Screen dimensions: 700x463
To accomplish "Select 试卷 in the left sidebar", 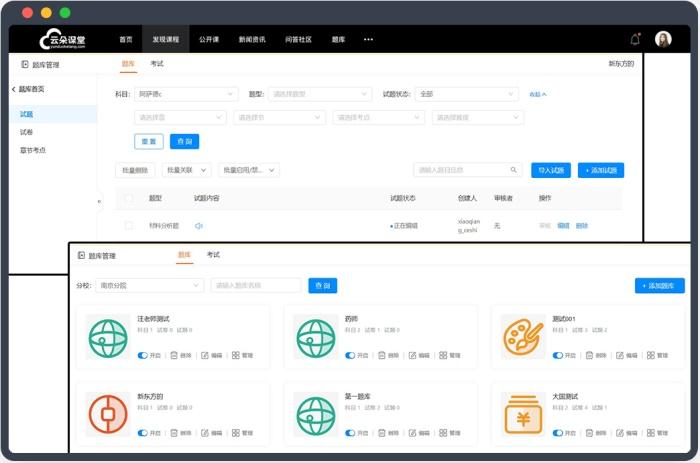I will 26,132.
